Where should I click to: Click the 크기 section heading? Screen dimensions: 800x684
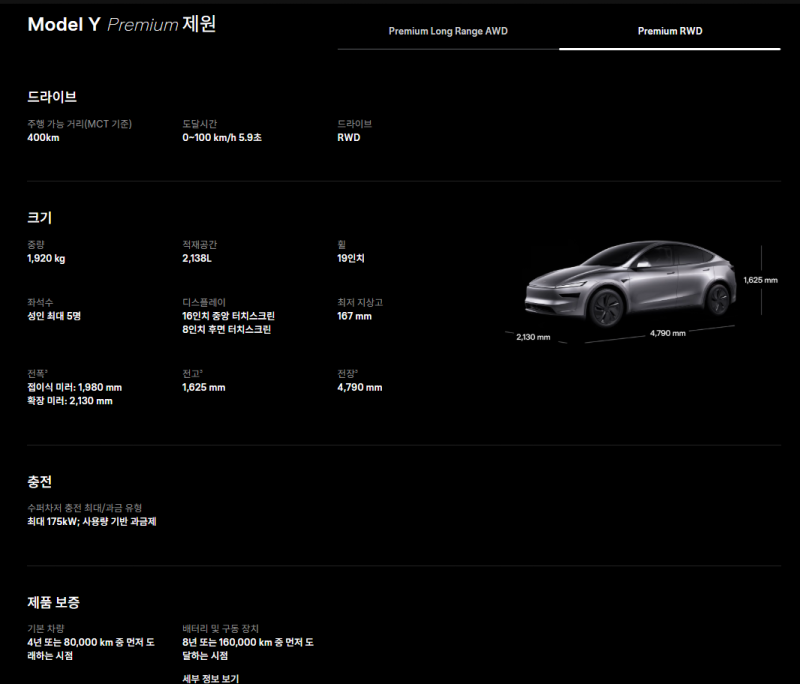39,217
